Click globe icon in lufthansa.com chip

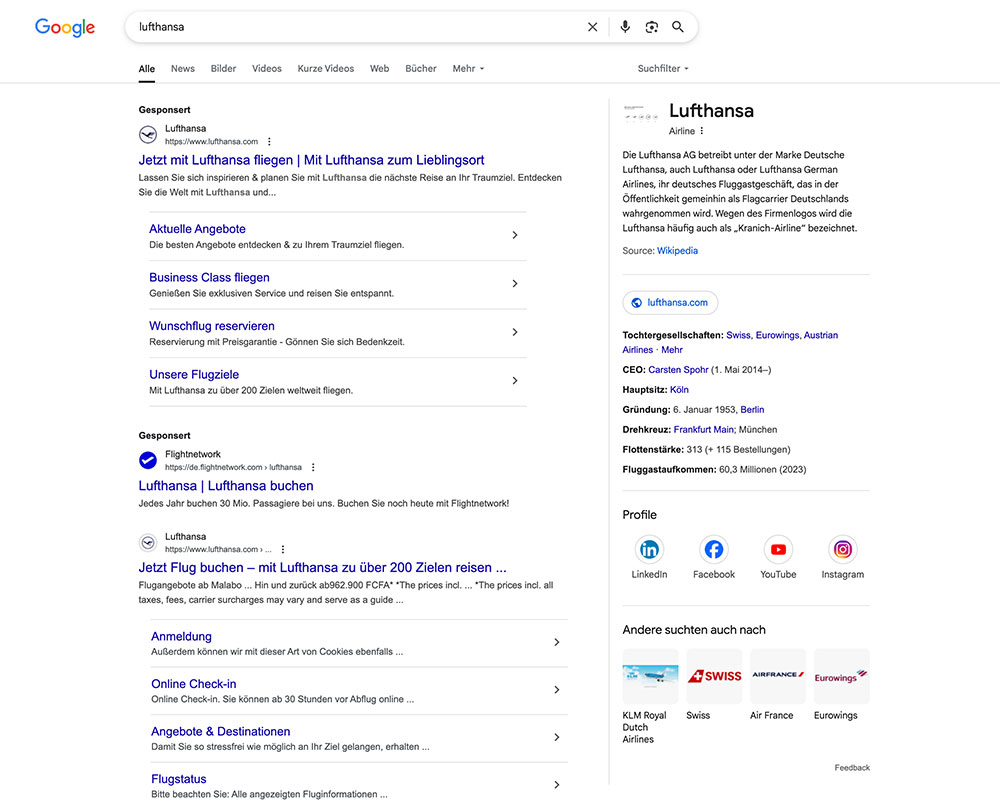(x=636, y=303)
